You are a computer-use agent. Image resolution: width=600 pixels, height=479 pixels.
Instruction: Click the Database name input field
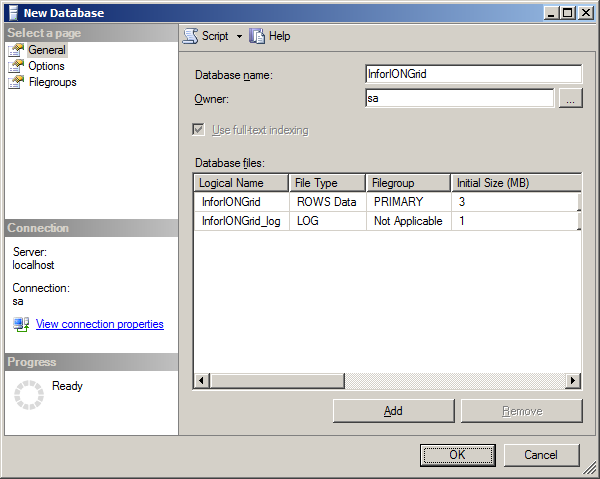click(473, 74)
